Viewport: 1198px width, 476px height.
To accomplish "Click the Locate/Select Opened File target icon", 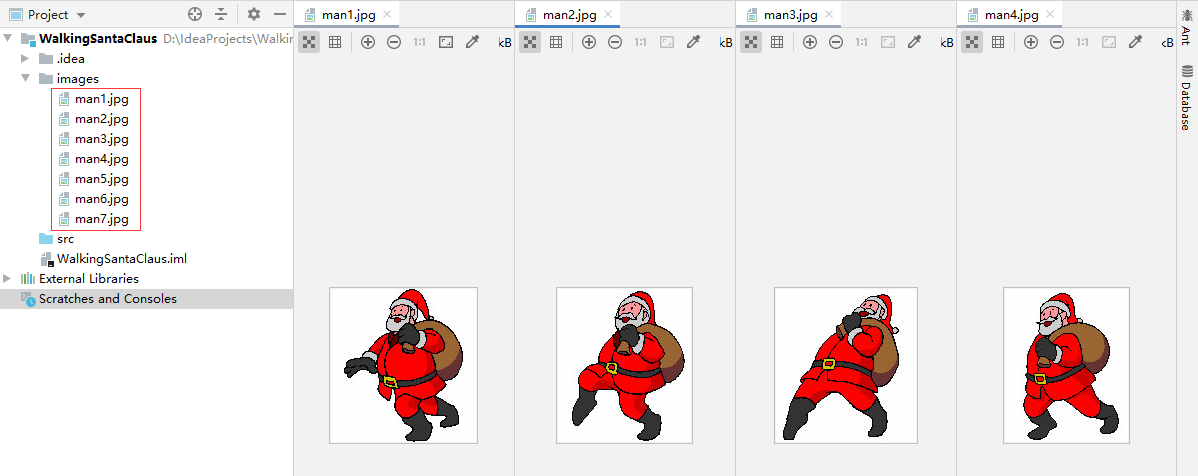I will [195, 14].
